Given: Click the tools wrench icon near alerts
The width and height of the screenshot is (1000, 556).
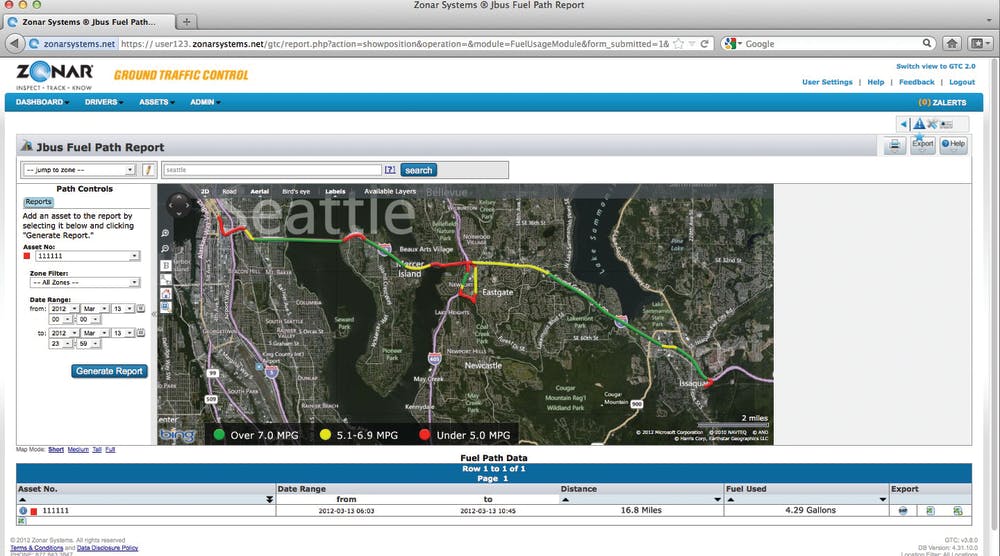Looking at the screenshot, I should [x=932, y=124].
